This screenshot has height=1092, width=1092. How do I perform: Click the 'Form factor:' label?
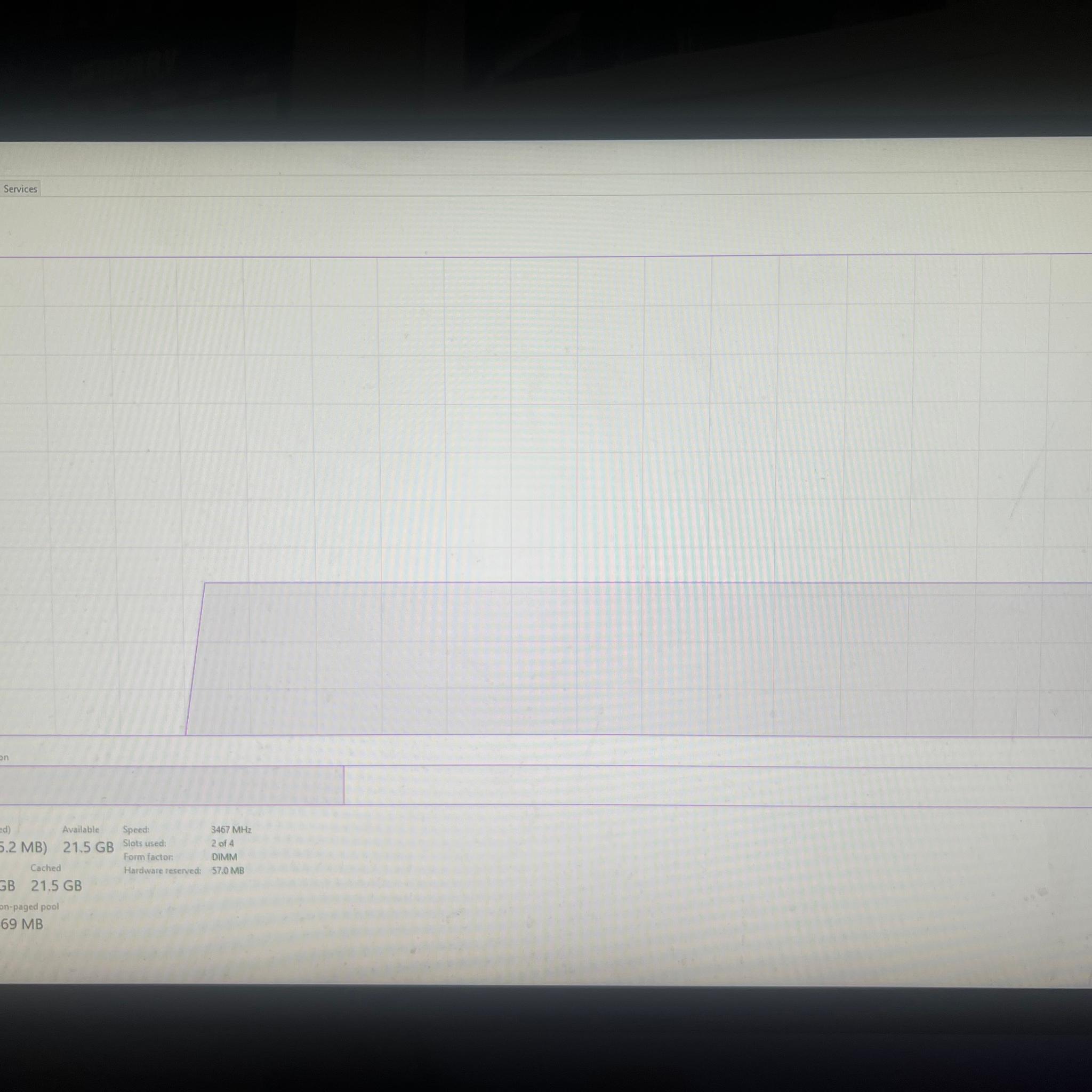click(x=148, y=857)
